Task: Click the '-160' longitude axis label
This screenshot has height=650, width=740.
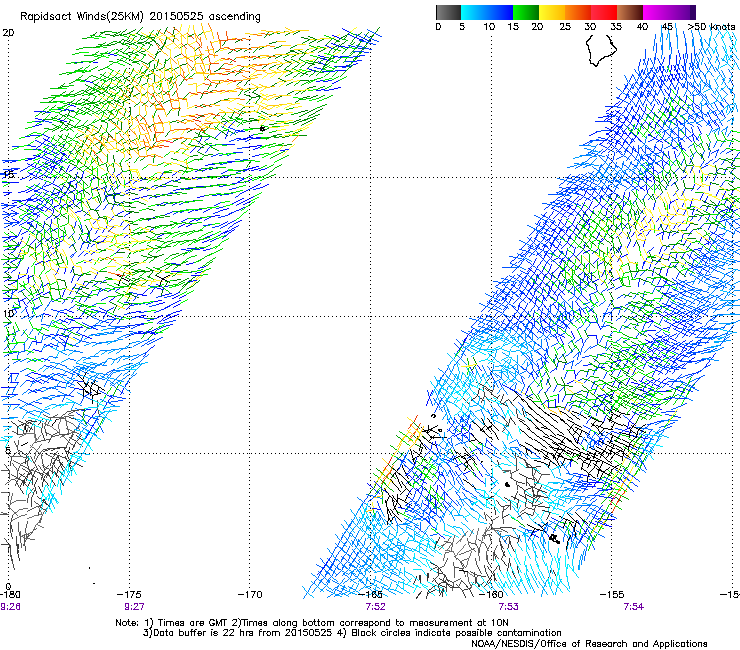Action: coord(491,595)
